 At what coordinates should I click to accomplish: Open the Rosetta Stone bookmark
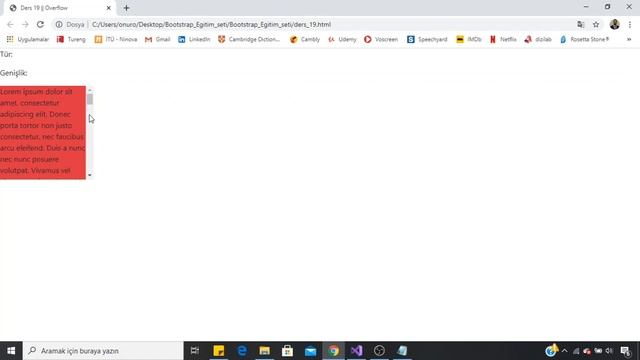tap(585, 39)
